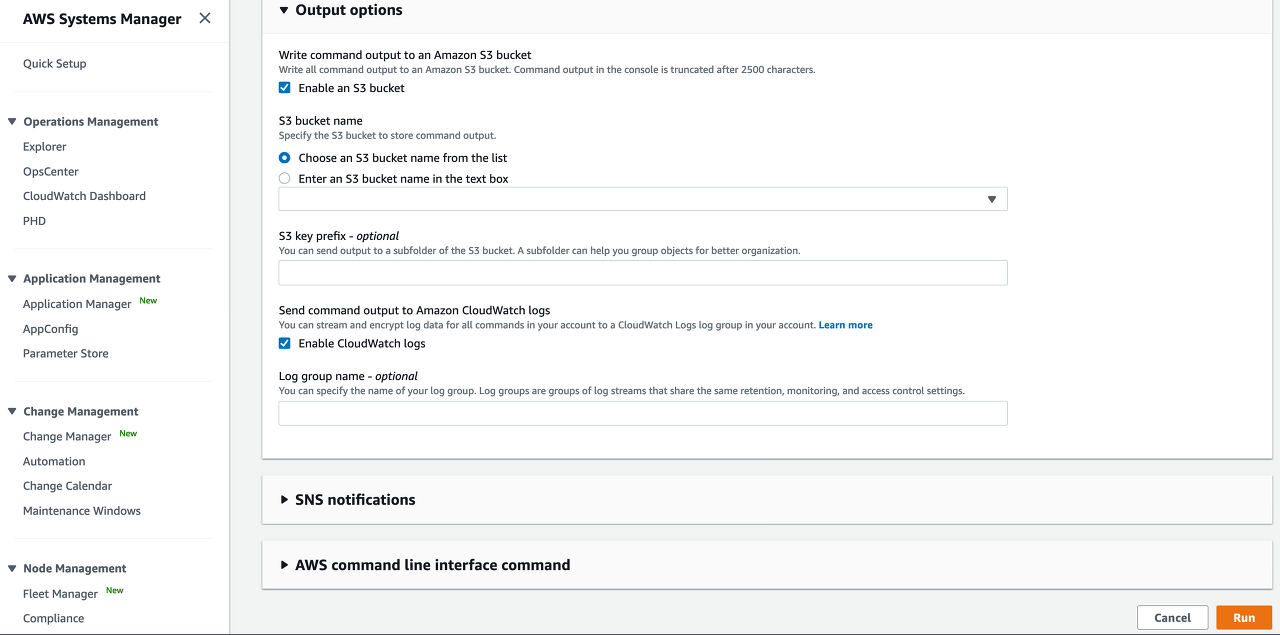Open the S3 bucket name dropdown
This screenshot has height=635, width=1280.
coord(642,199)
